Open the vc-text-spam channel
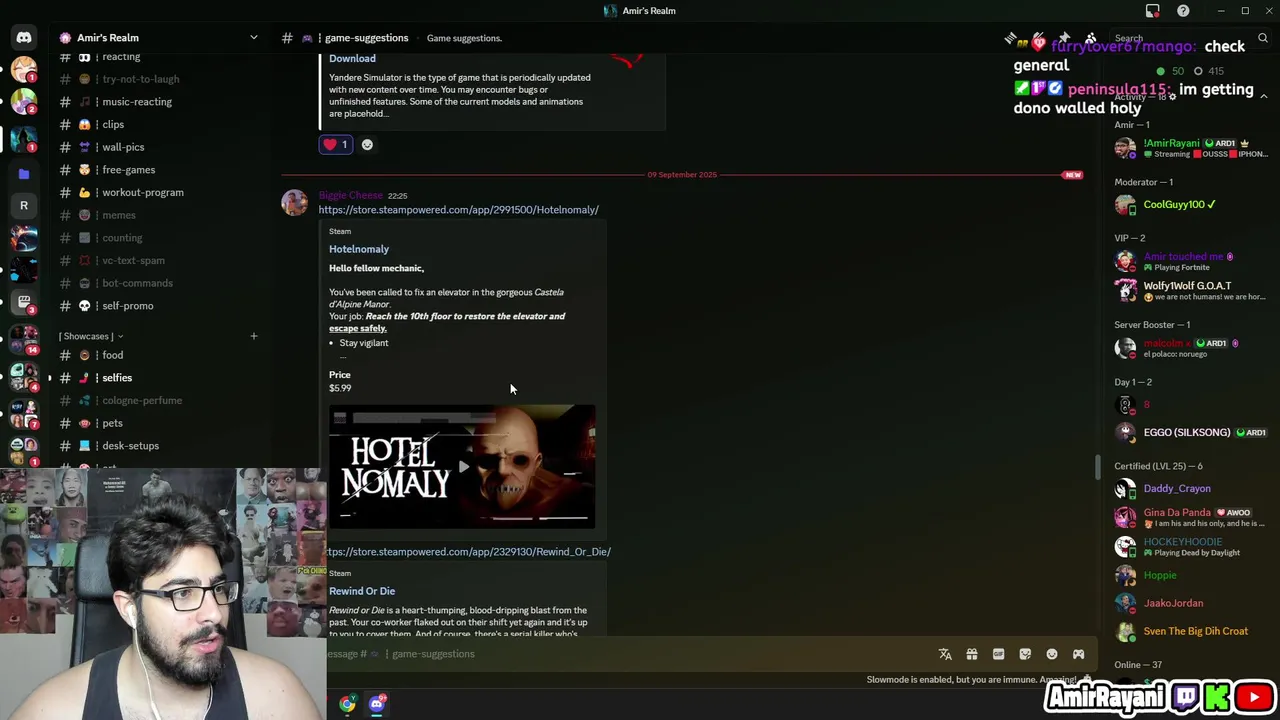1280x720 pixels. coord(133,261)
